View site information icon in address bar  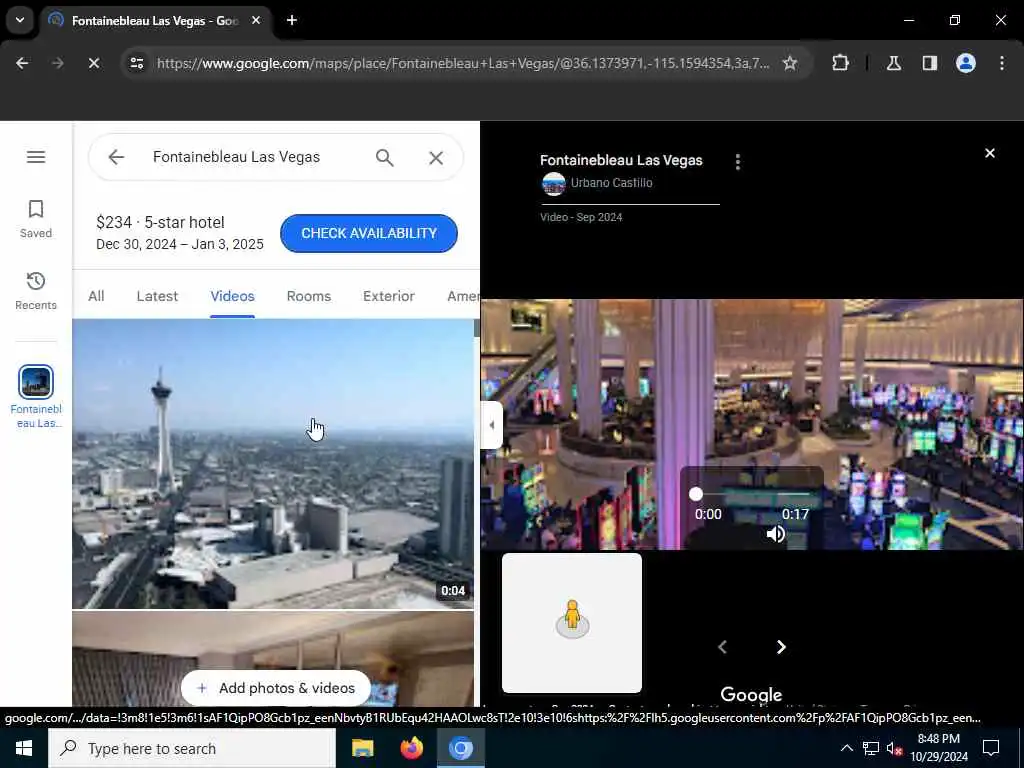pos(136,63)
